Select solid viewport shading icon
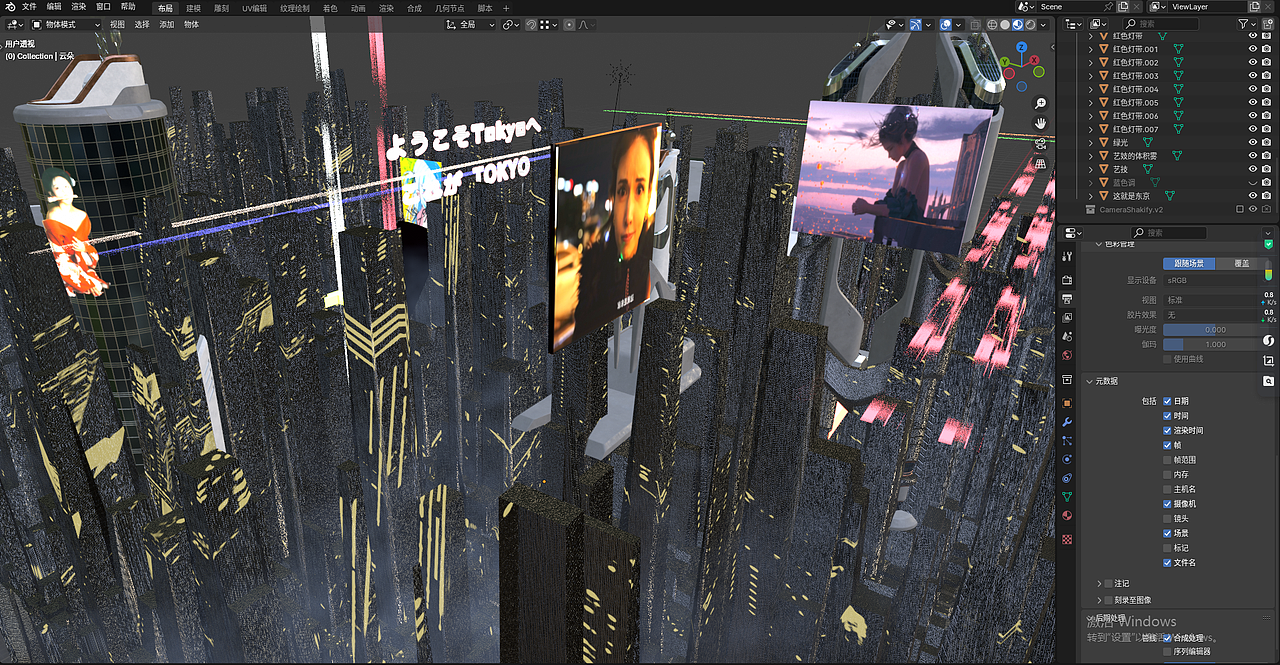The height and width of the screenshot is (665, 1280). coord(1005,24)
